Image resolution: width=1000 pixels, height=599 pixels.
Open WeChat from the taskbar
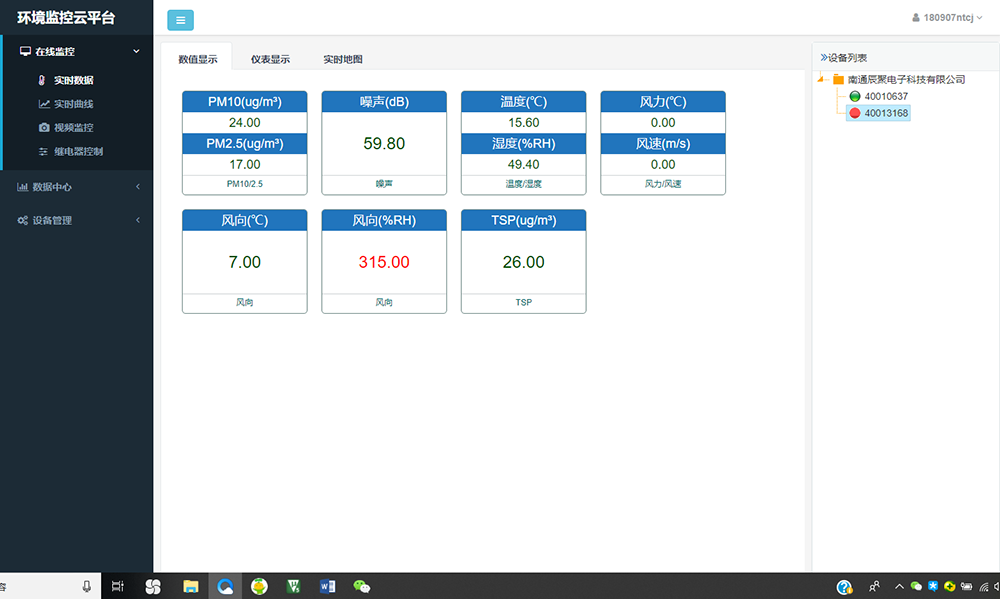coord(362,586)
